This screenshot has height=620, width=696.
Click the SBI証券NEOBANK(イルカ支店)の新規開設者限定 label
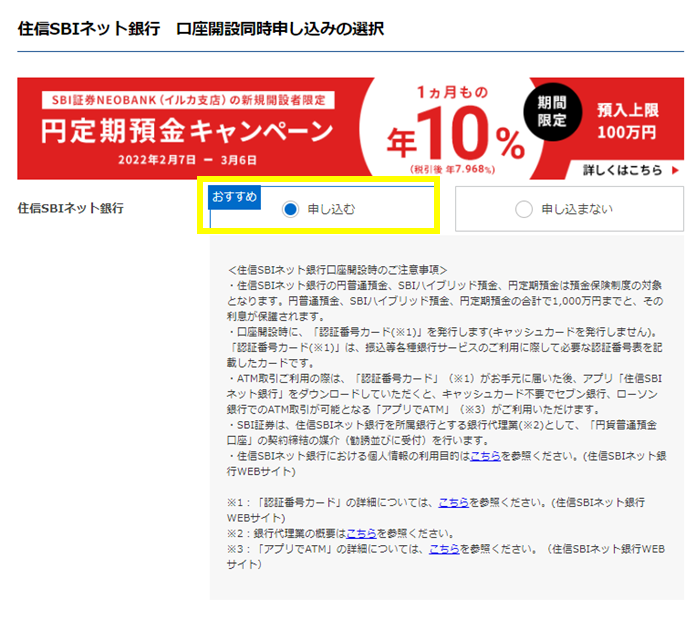click(188, 100)
